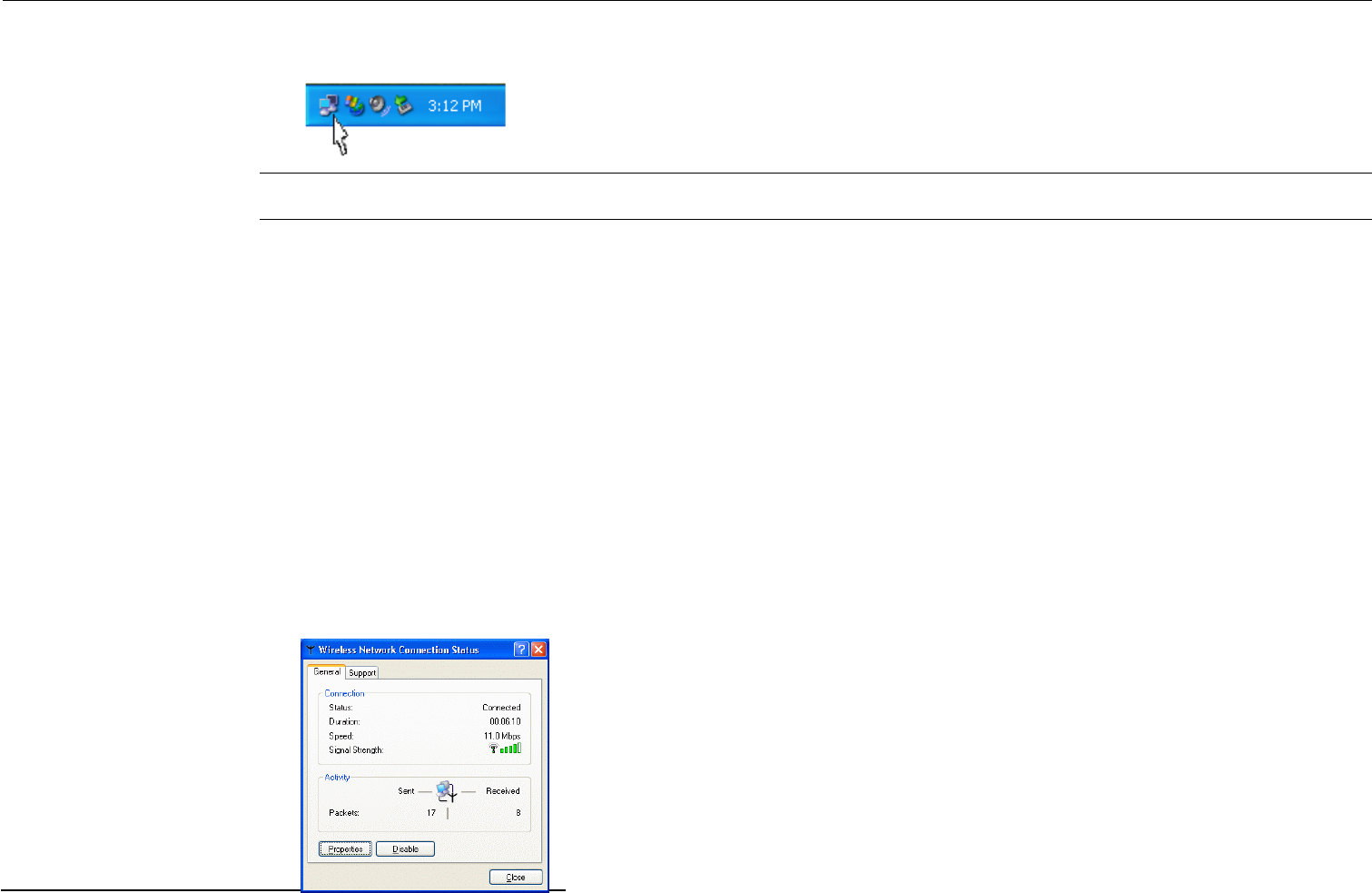Viewport: 1372px width, 893px height.
Task: Click the Close button in dialog
Action: [x=516, y=878]
